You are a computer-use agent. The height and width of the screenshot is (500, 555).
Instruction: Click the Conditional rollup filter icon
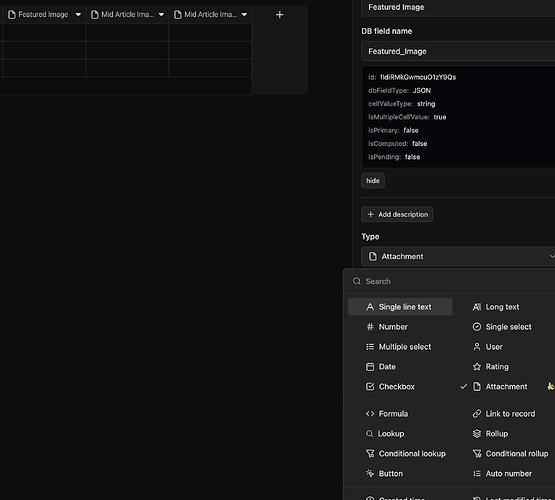click(477, 454)
